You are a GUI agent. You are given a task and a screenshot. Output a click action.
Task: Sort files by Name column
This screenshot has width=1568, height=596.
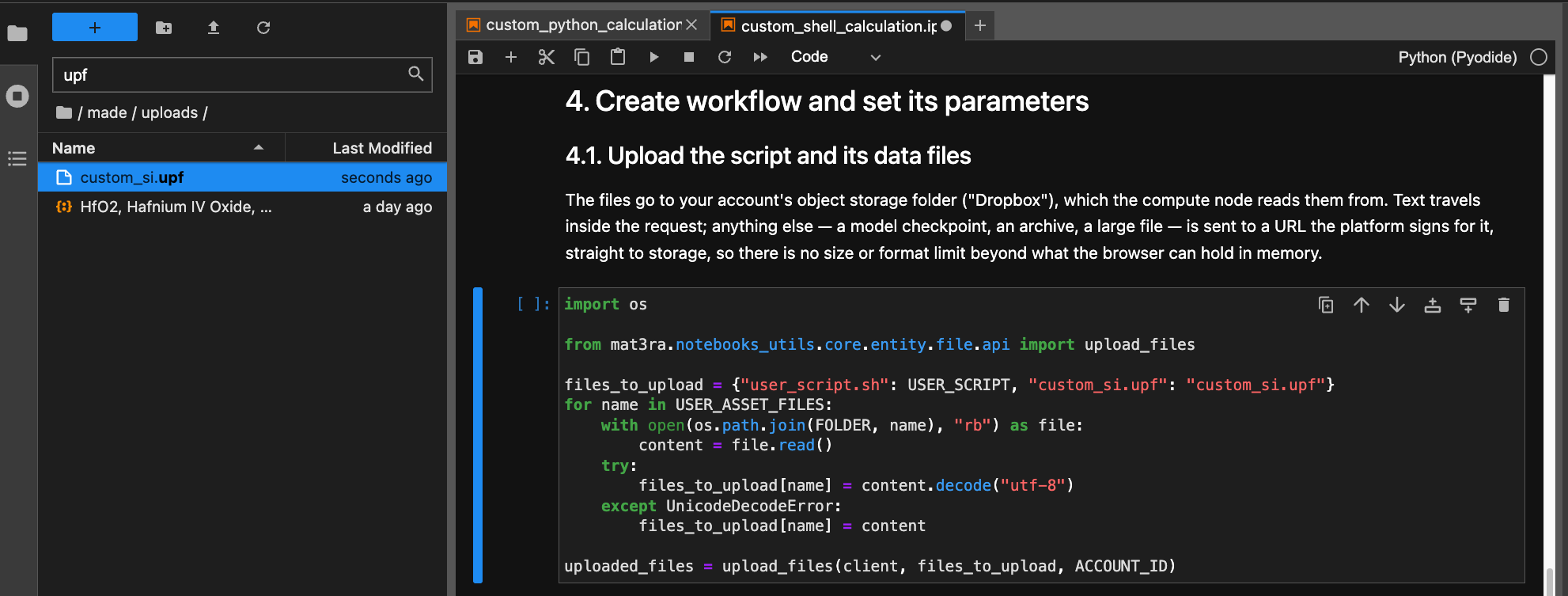[161, 148]
